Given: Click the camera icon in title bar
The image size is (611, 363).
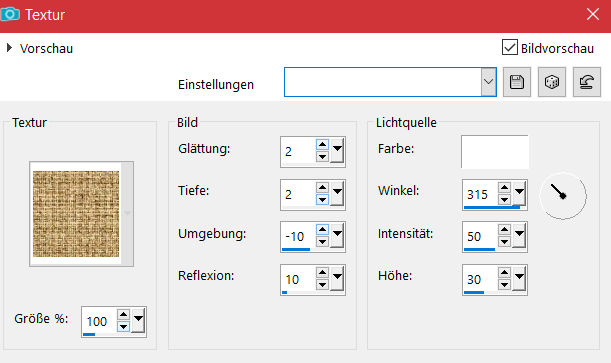Looking at the screenshot, I should (x=10, y=14).
